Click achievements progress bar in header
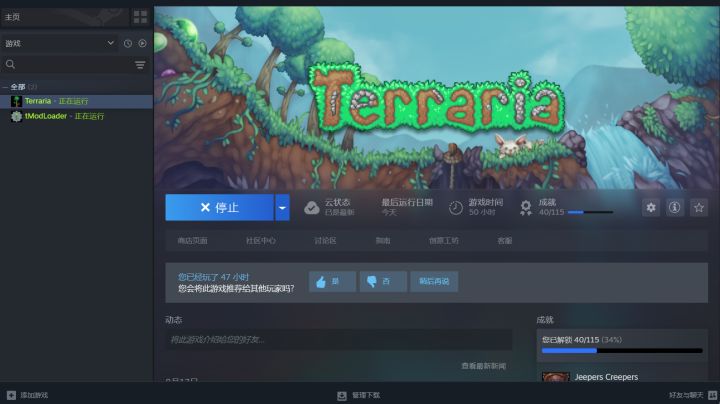Screen dimensions: 720x404 pyautogui.click(x=590, y=212)
